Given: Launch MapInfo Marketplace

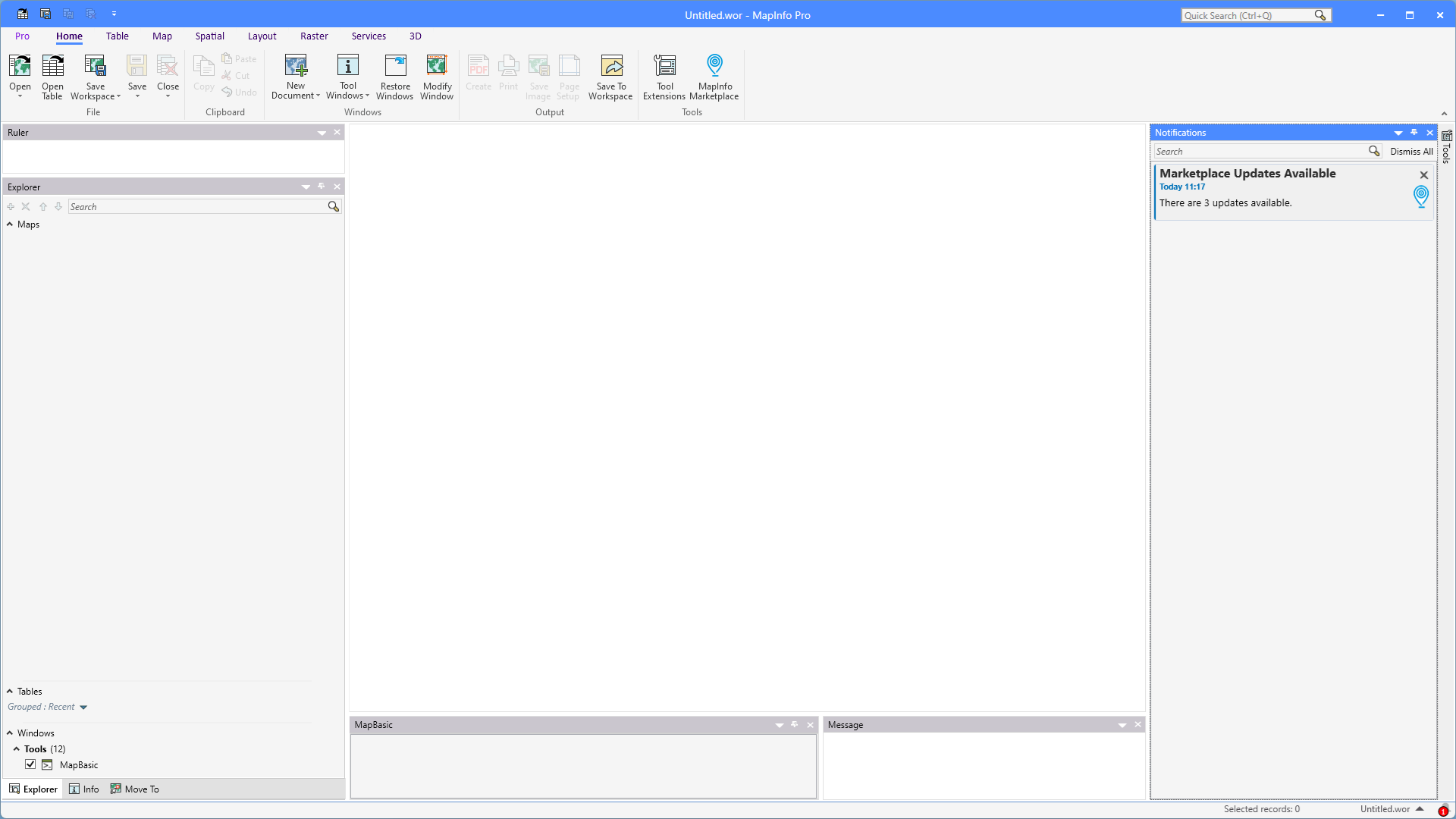Looking at the screenshot, I should point(714,67).
